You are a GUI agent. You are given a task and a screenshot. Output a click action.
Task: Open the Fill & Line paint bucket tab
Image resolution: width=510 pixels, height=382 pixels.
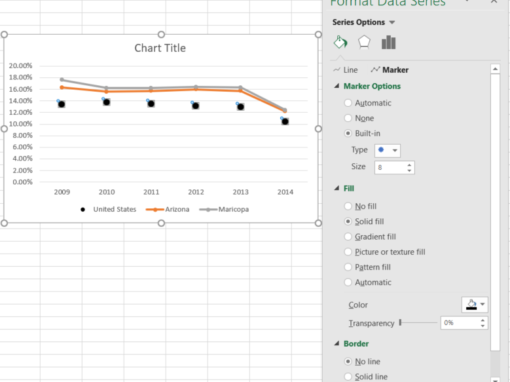click(x=340, y=42)
